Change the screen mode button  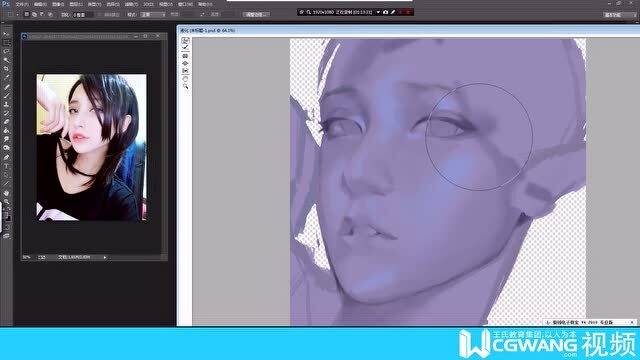coord(6,236)
